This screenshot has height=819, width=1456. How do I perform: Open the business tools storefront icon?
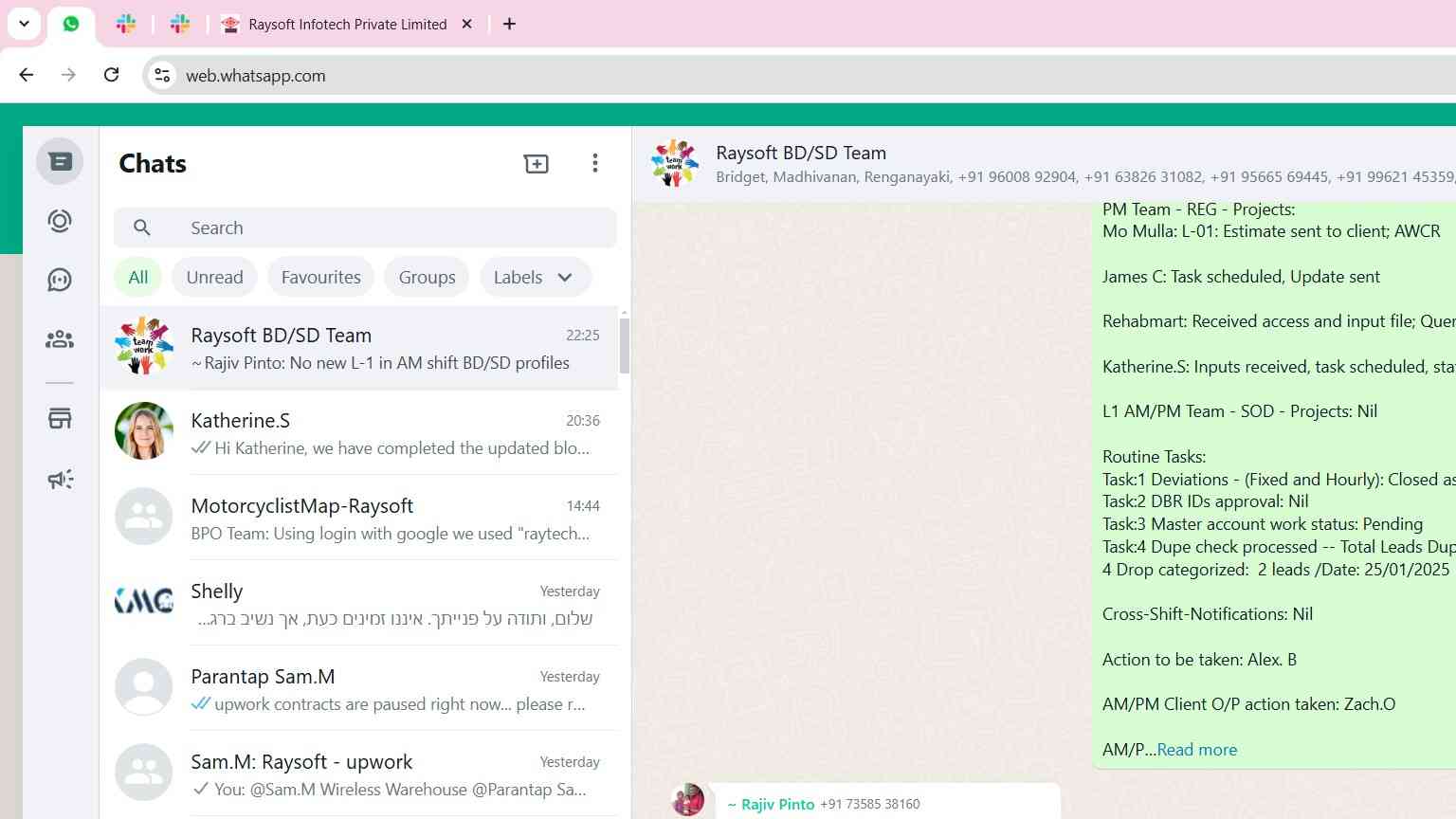(x=60, y=418)
